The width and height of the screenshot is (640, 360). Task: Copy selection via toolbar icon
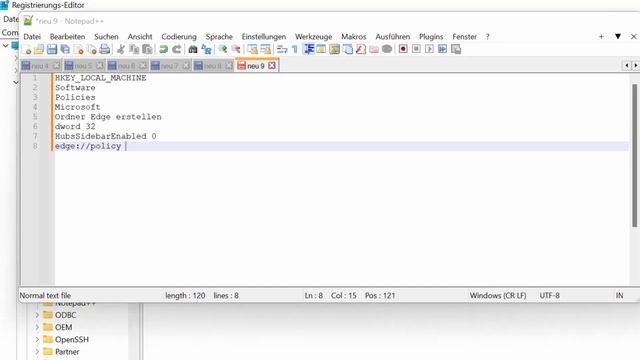[x=134, y=50]
